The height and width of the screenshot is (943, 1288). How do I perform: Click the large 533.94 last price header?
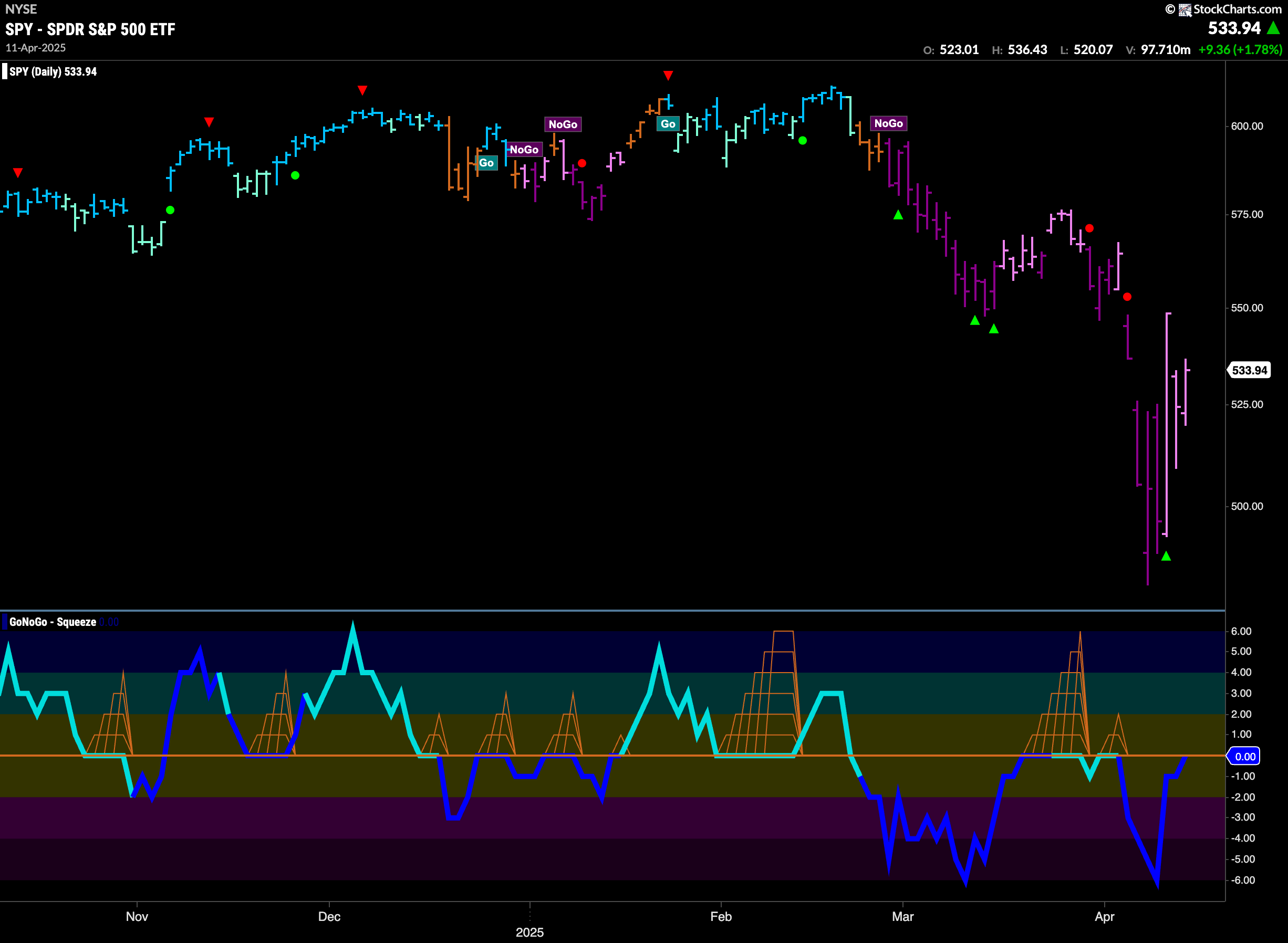pos(1234,28)
